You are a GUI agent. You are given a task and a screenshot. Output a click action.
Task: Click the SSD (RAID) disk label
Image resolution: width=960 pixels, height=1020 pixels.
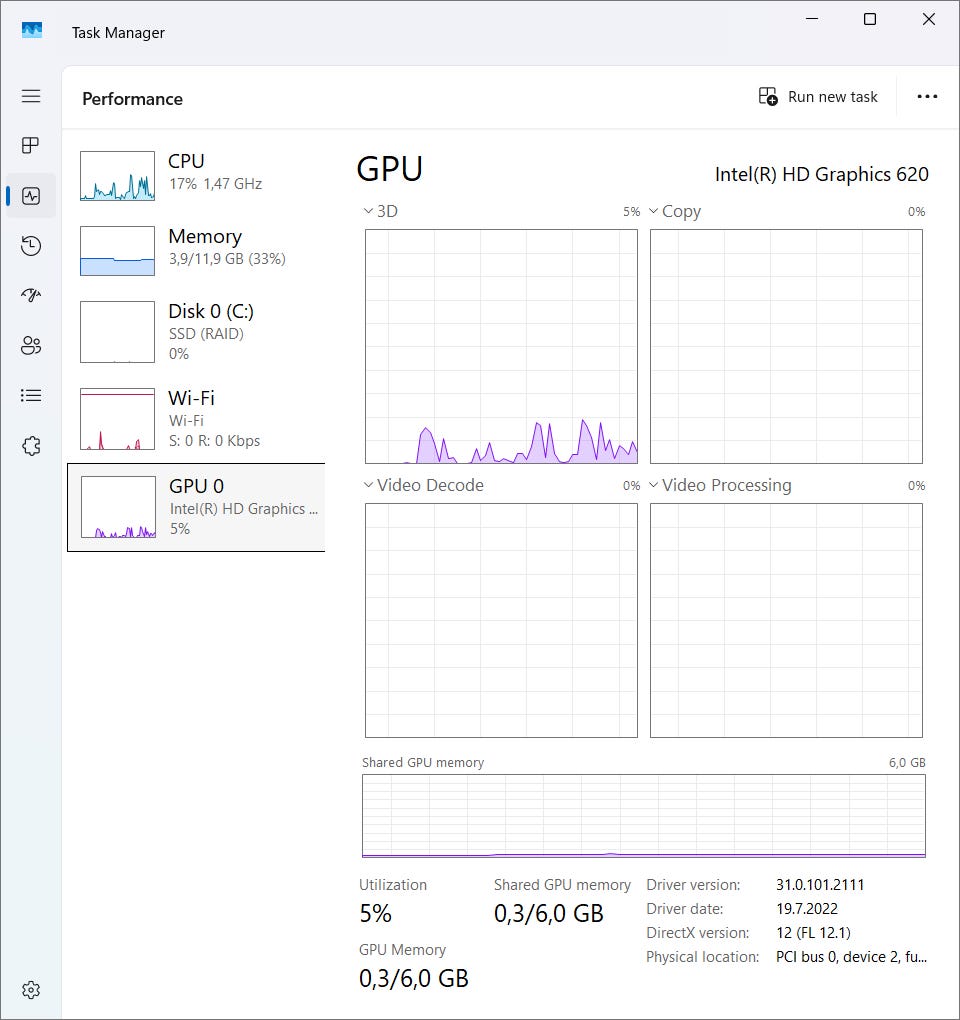click(x=206, y=334)
